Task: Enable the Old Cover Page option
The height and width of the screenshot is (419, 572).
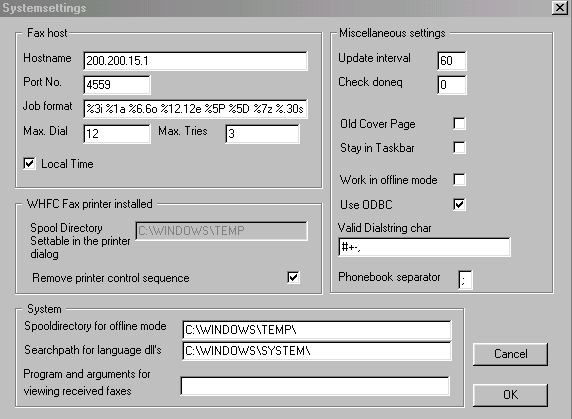Action: click(459, 124)
